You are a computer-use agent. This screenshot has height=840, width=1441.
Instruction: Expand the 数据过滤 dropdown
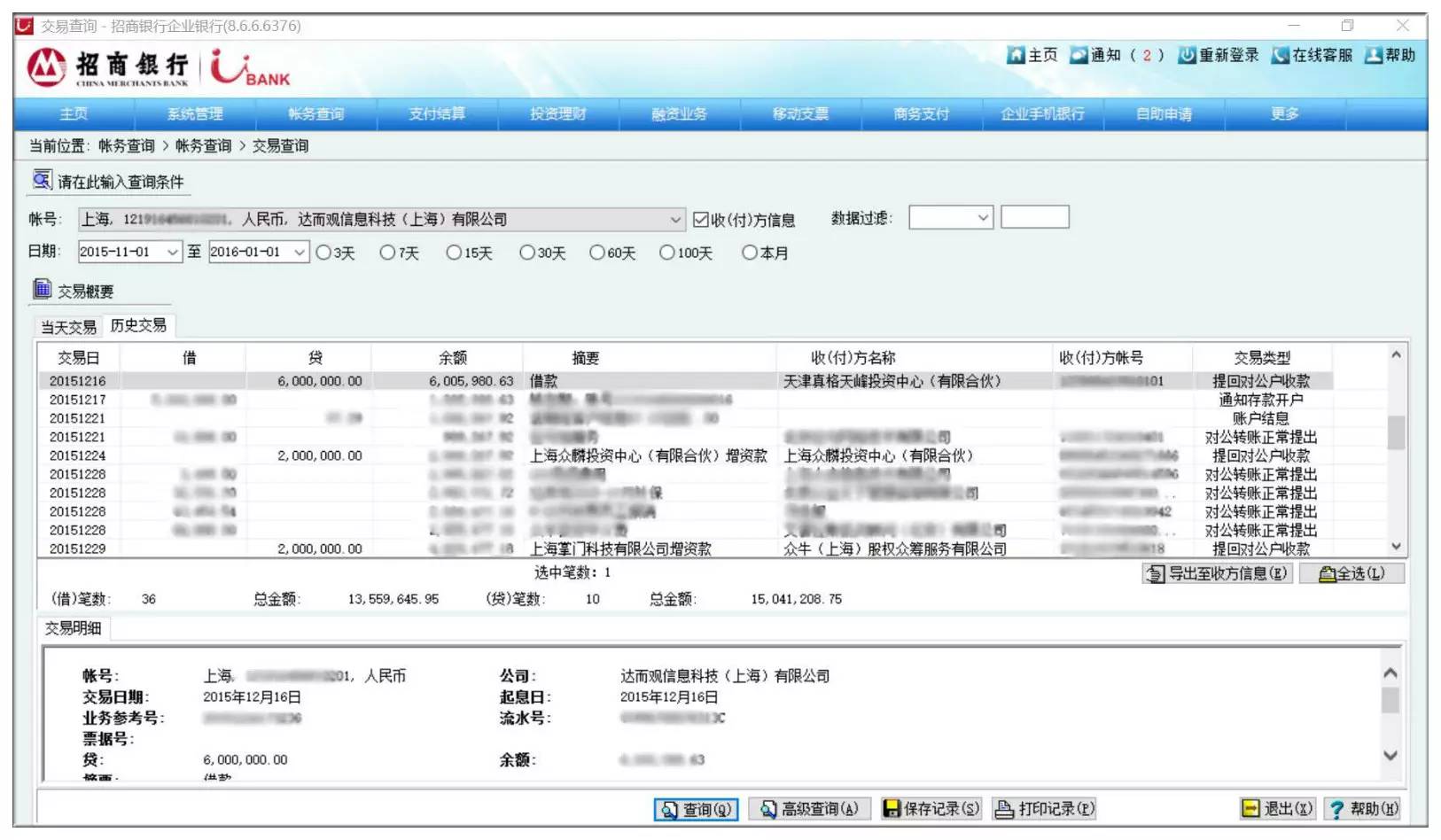983,217
